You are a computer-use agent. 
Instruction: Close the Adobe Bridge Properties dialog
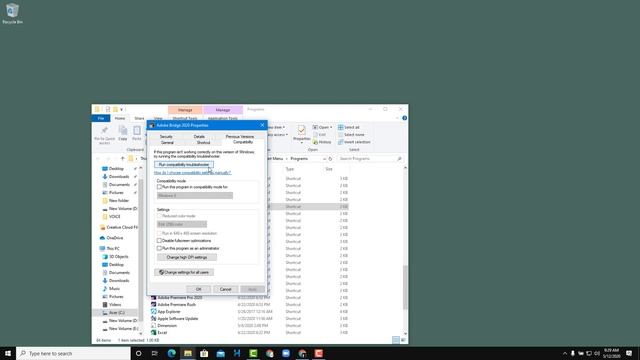pos(262,125)
